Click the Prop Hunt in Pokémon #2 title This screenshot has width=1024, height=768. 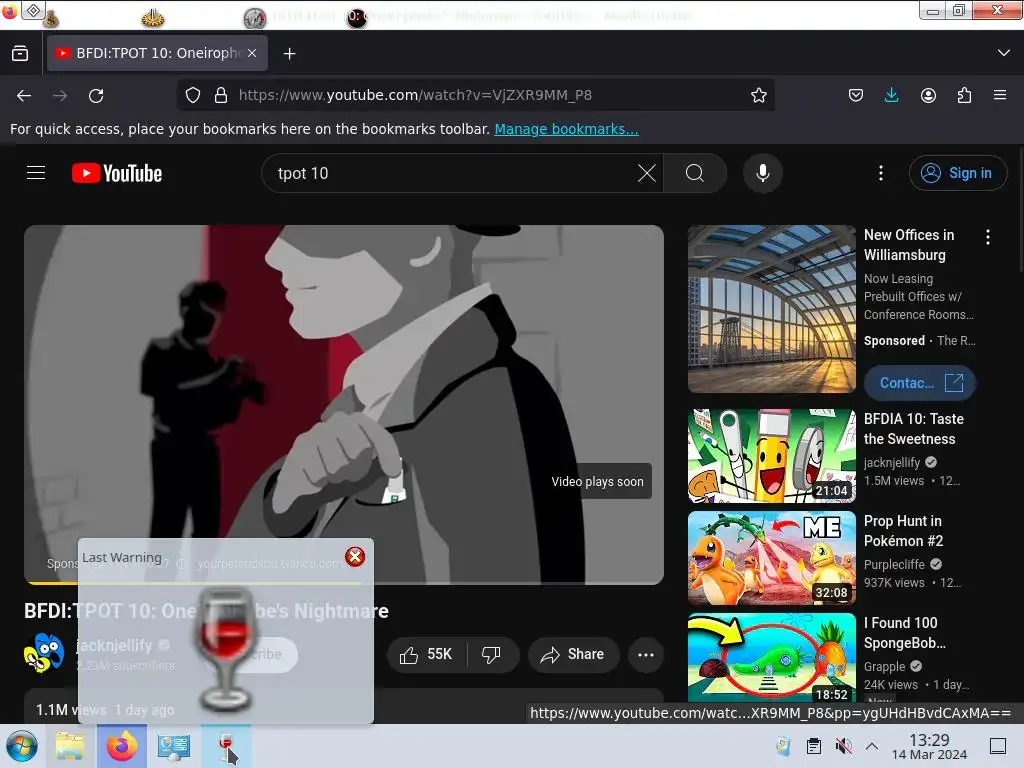[903, 531]
